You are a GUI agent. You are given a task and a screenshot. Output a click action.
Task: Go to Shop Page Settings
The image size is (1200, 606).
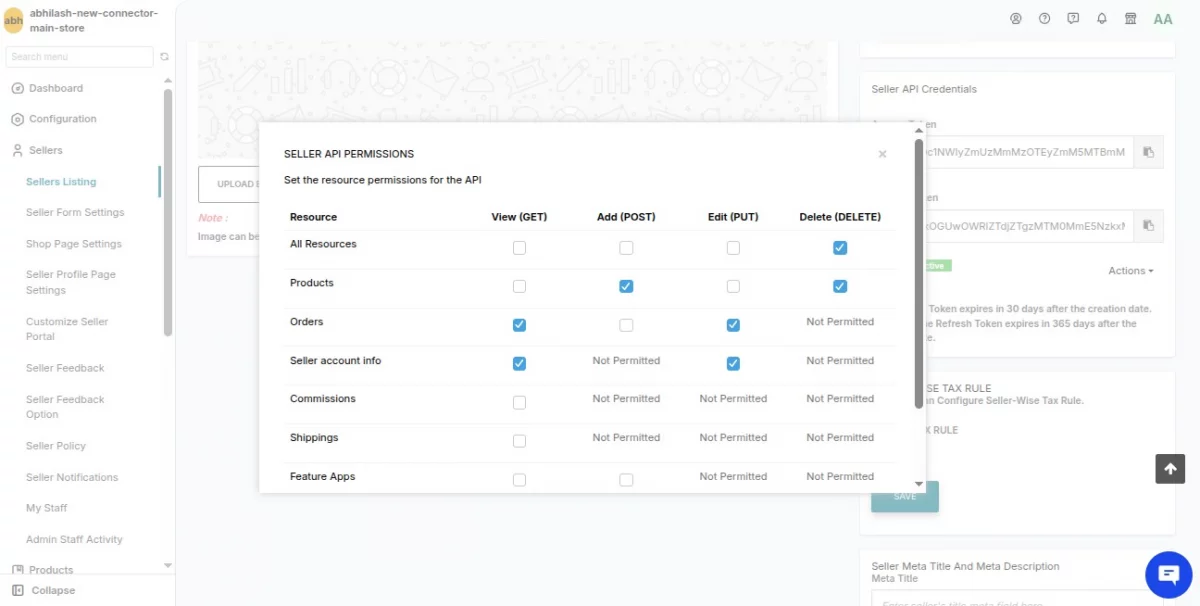coord(74,244)
